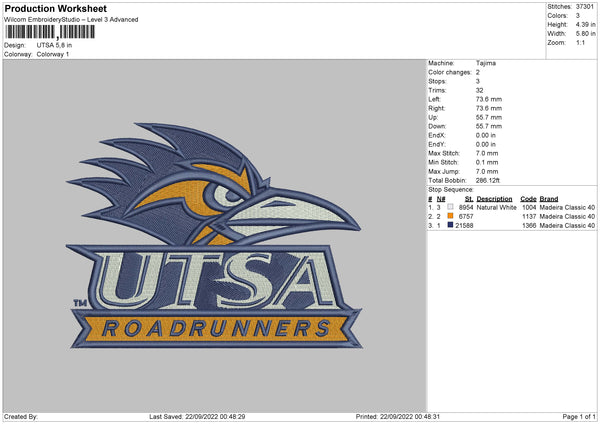Select the Machine value Tajima
This screenshot has width=600, height=424.
(487, 63)
